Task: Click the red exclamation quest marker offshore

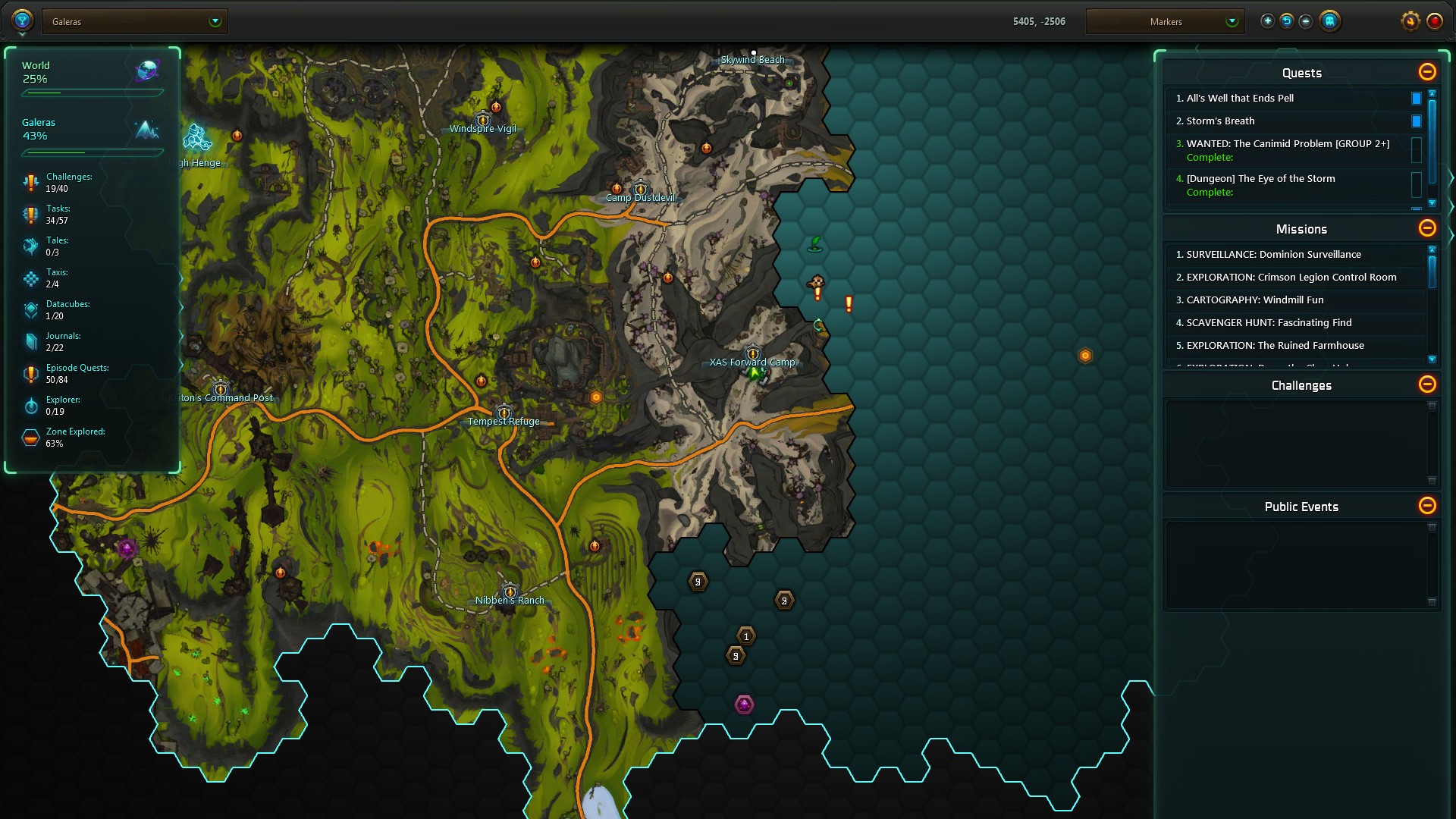Action: click(849, 304)
